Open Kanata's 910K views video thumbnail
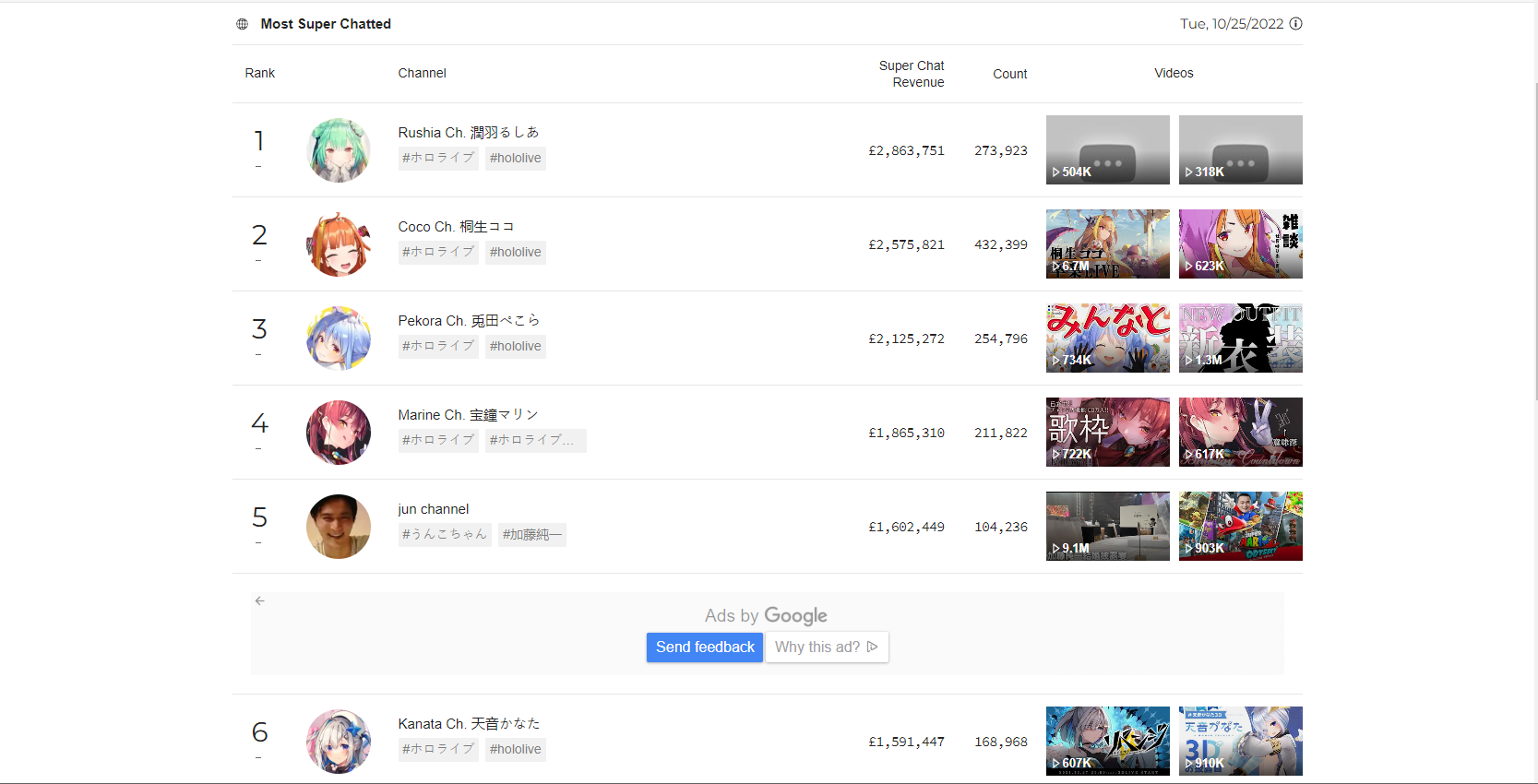1538x784 pixels. coord(1241,742)
